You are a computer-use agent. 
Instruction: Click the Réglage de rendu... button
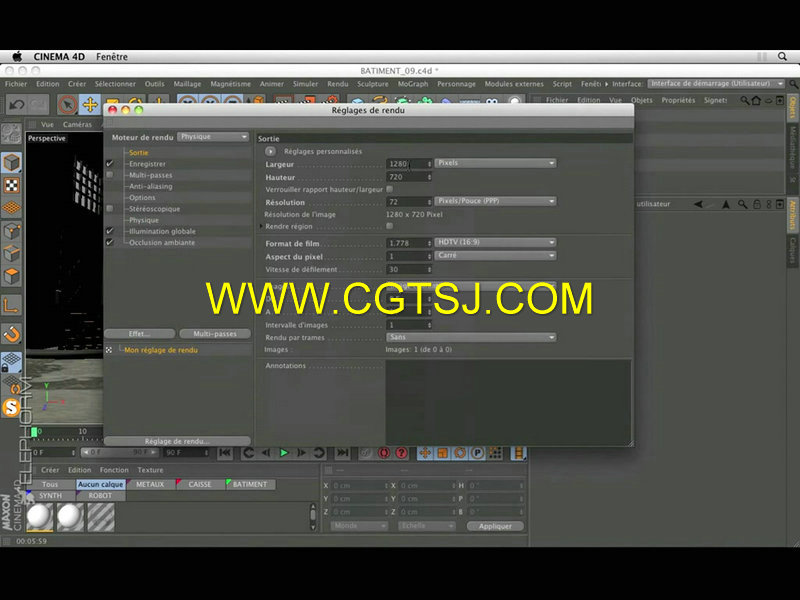pyautogui.click(x=177, y=441)
